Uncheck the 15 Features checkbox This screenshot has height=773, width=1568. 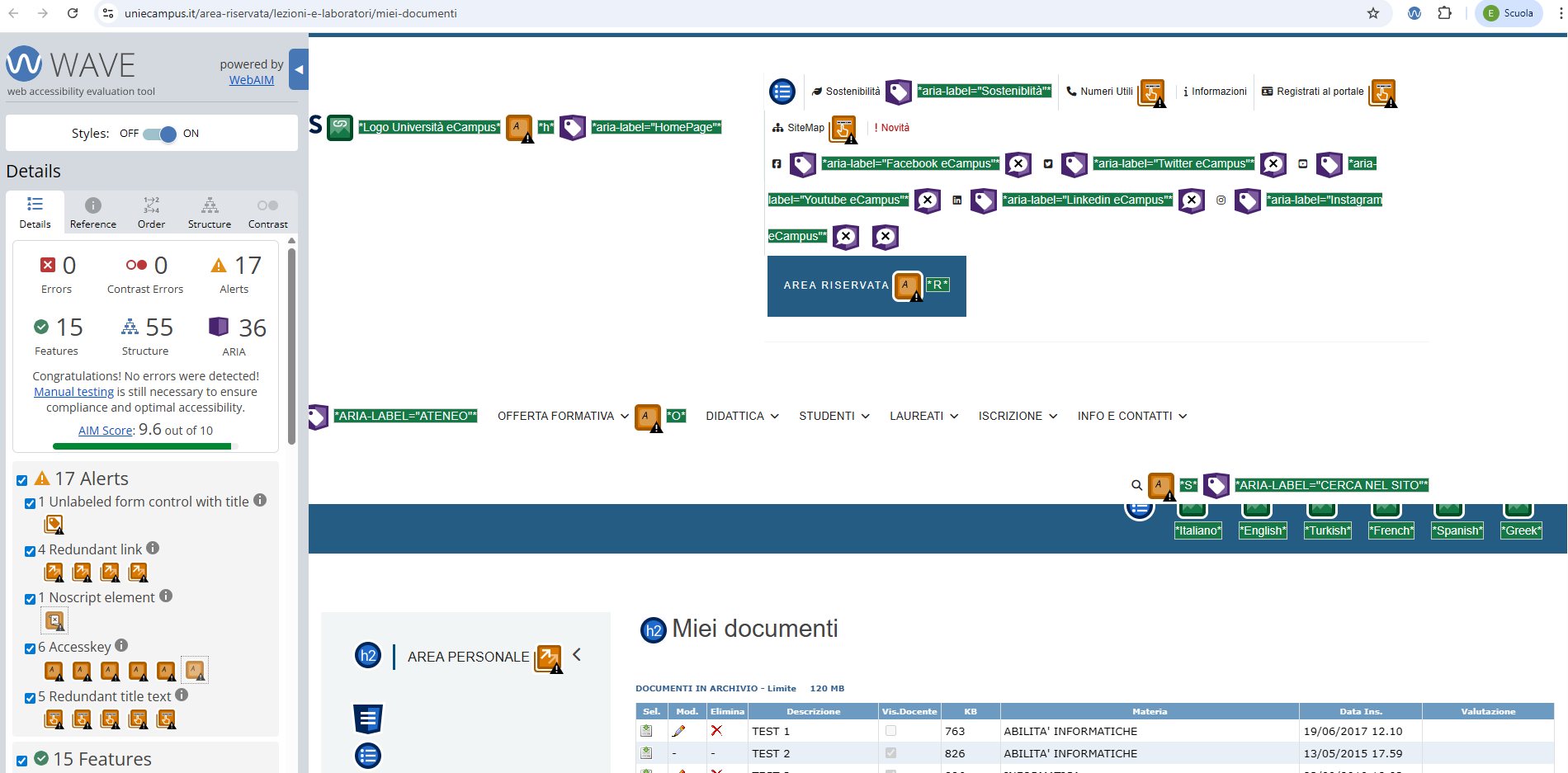point(22,761)
